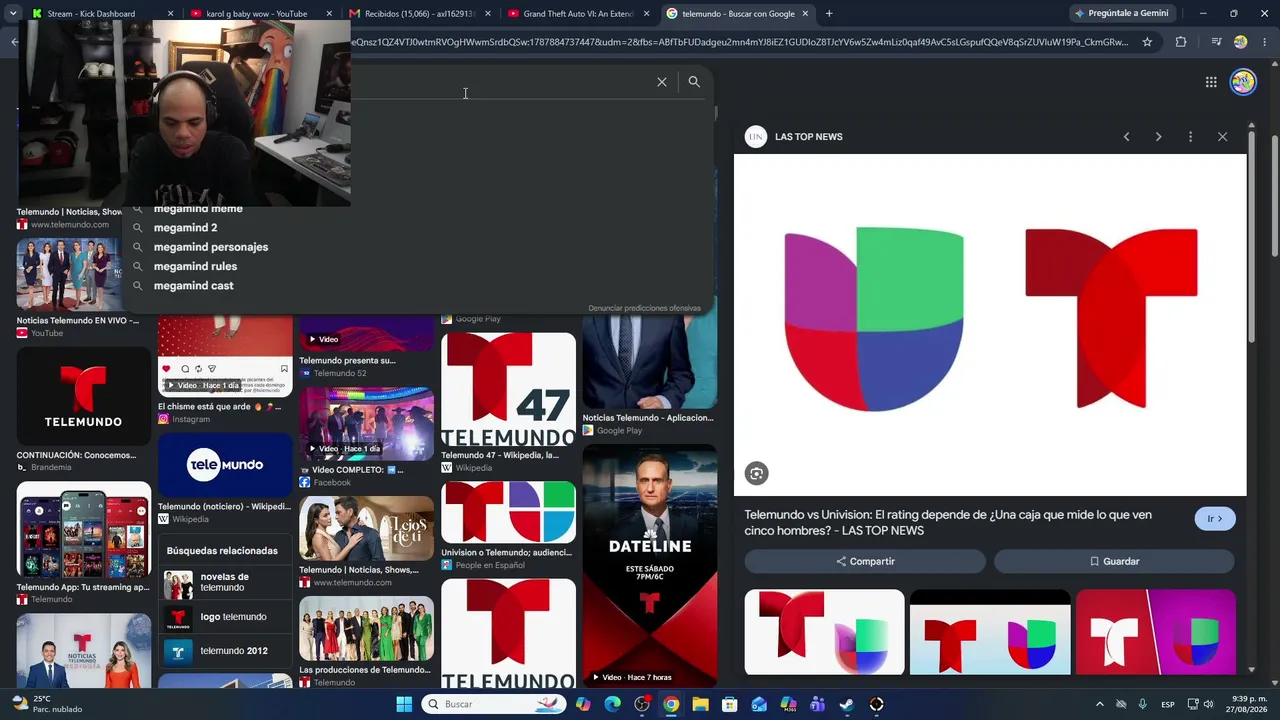Click the microphone icon in system tray

tap(1142, 704)
